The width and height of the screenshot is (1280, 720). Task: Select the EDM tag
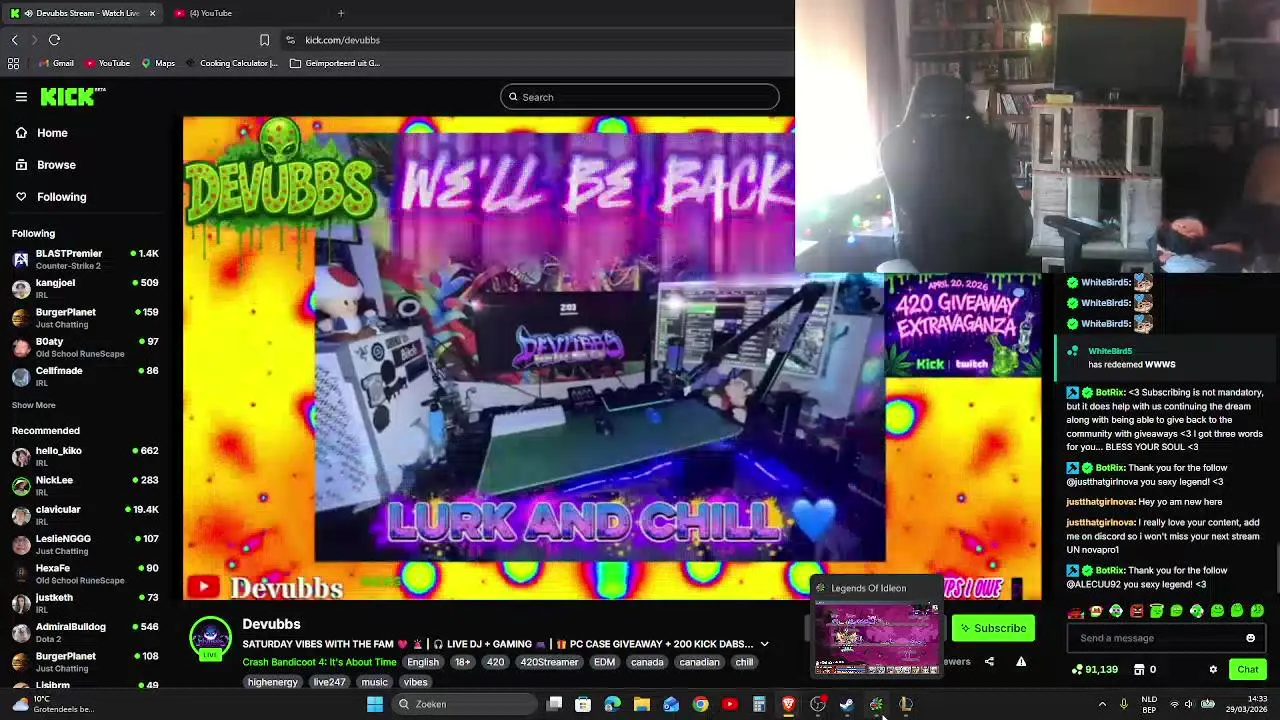coord(604,662)
